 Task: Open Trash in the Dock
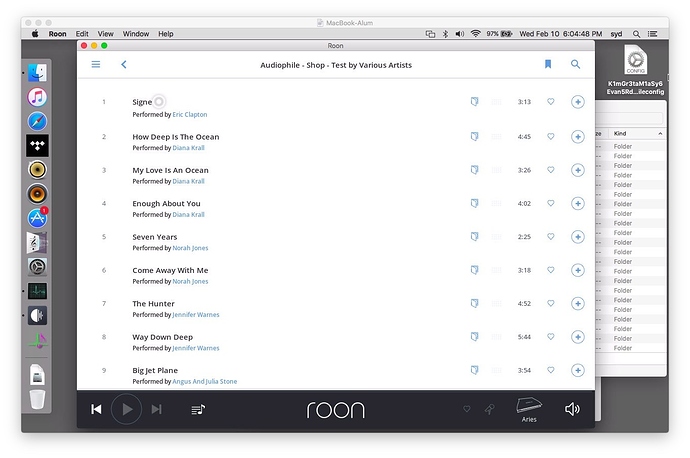tap(37, 399)
